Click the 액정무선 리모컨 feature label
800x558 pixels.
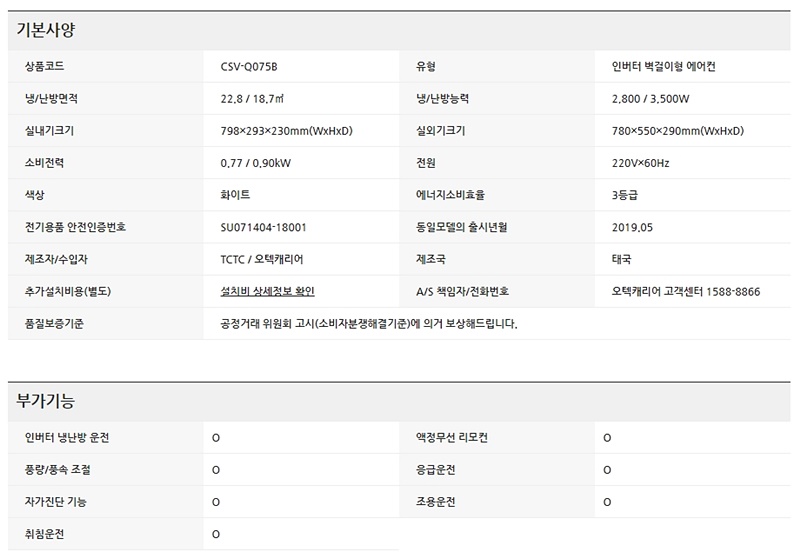452,438
